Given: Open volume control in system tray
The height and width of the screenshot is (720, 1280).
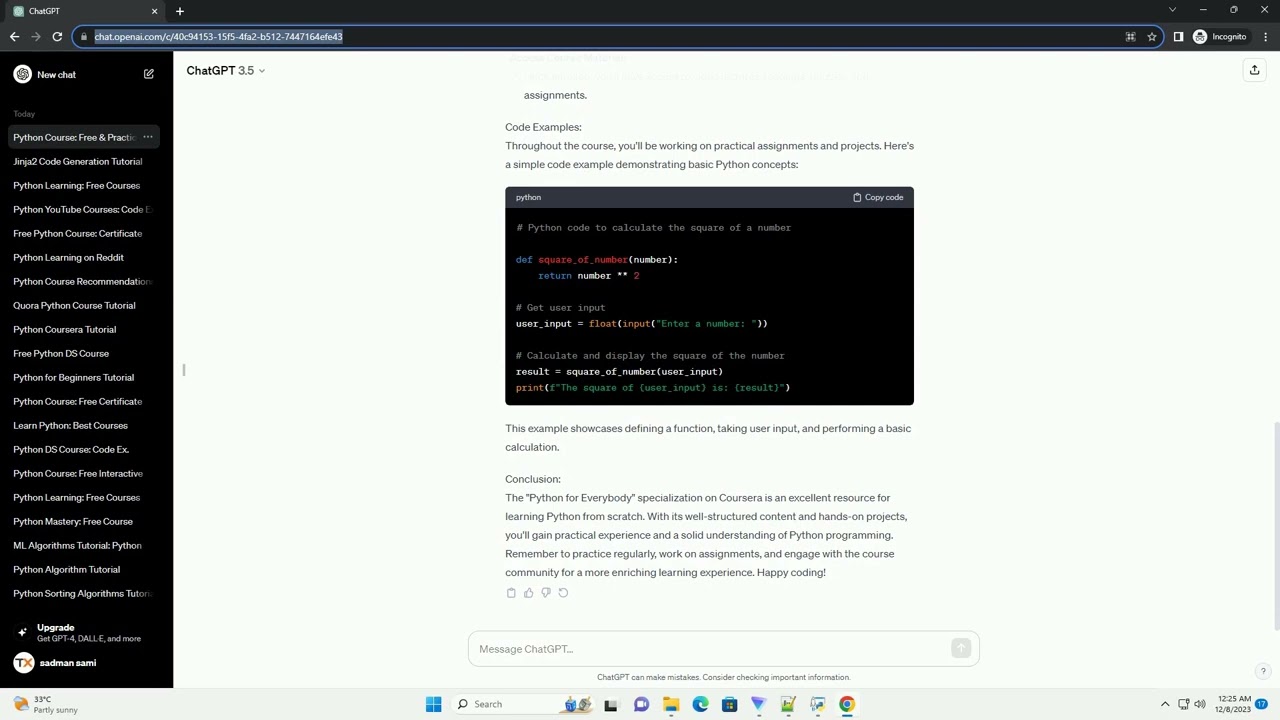Looking at the screenshot, I should (x=1200, y=704).
